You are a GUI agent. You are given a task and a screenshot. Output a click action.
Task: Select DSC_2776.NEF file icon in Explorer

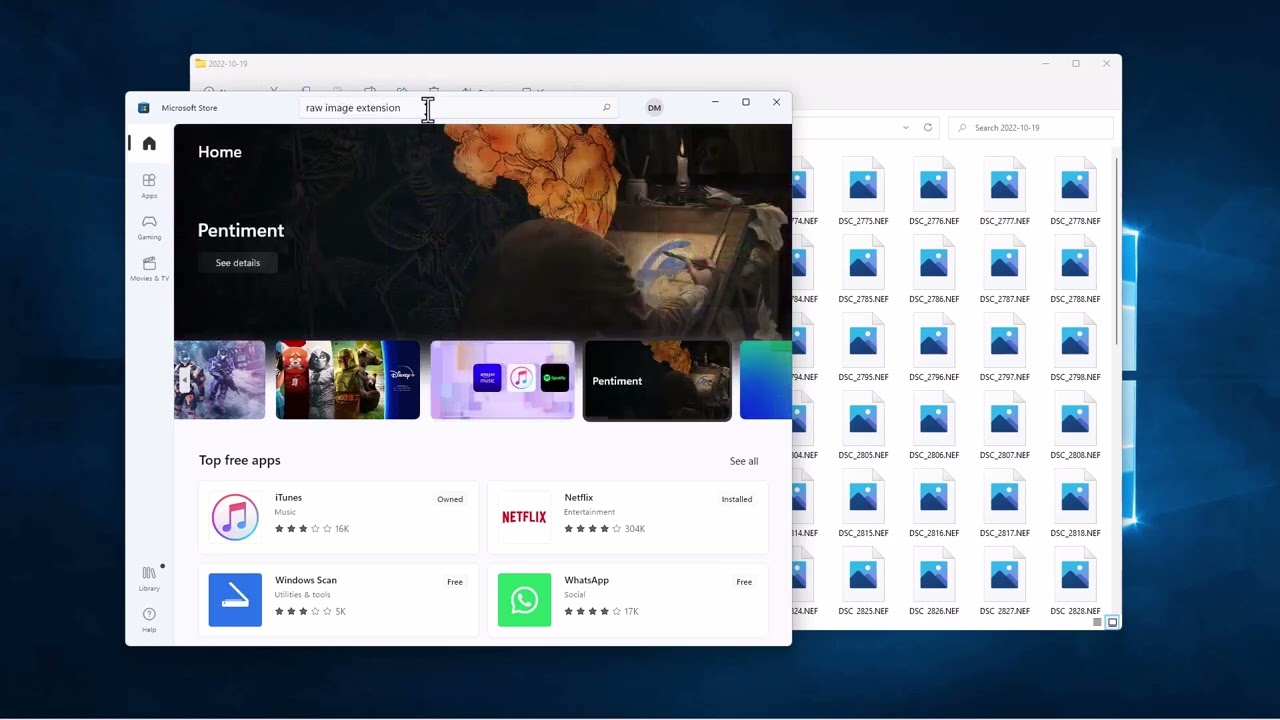coord(934,184)
